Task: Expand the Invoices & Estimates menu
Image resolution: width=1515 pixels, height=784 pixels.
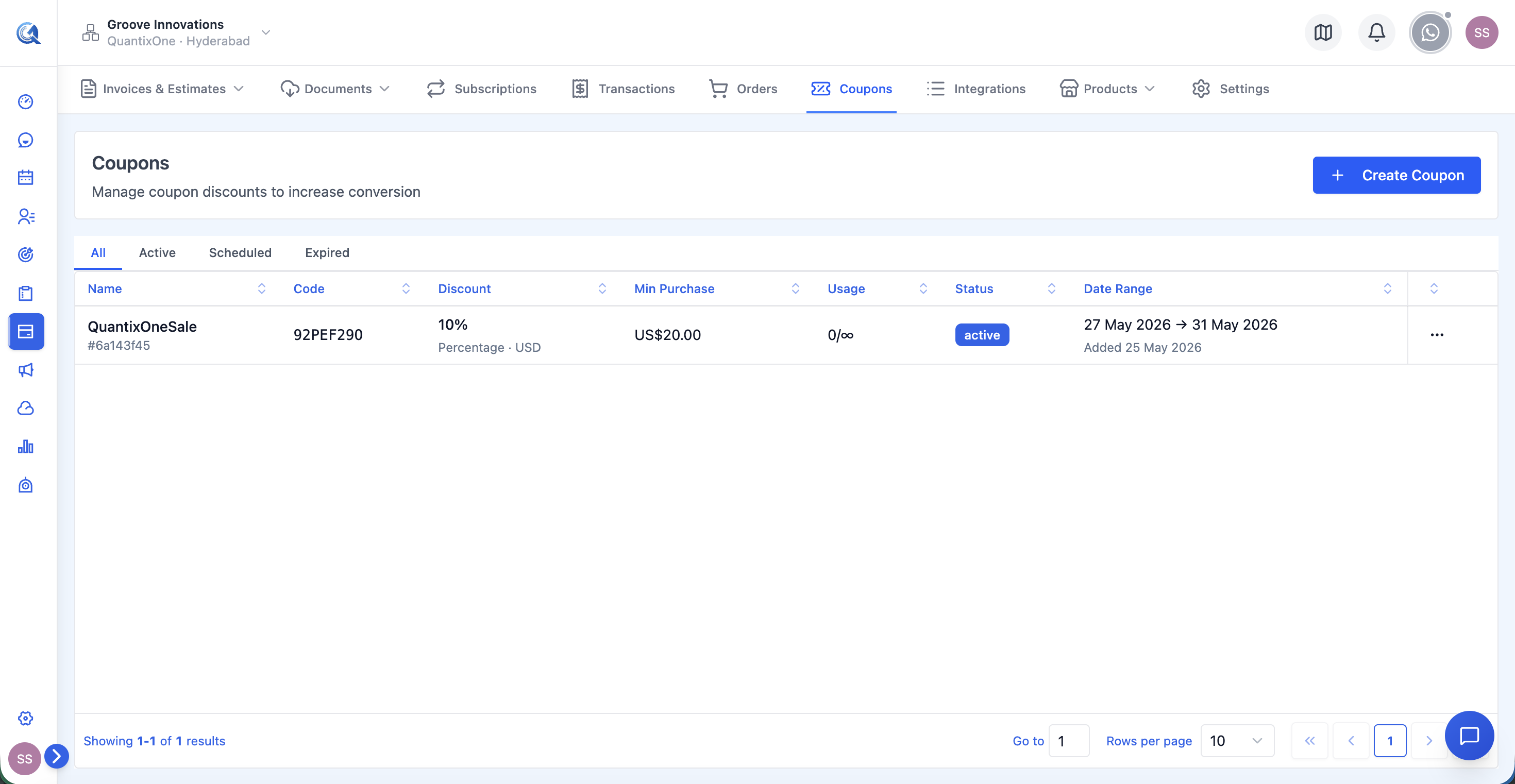Action: point(162,89)
